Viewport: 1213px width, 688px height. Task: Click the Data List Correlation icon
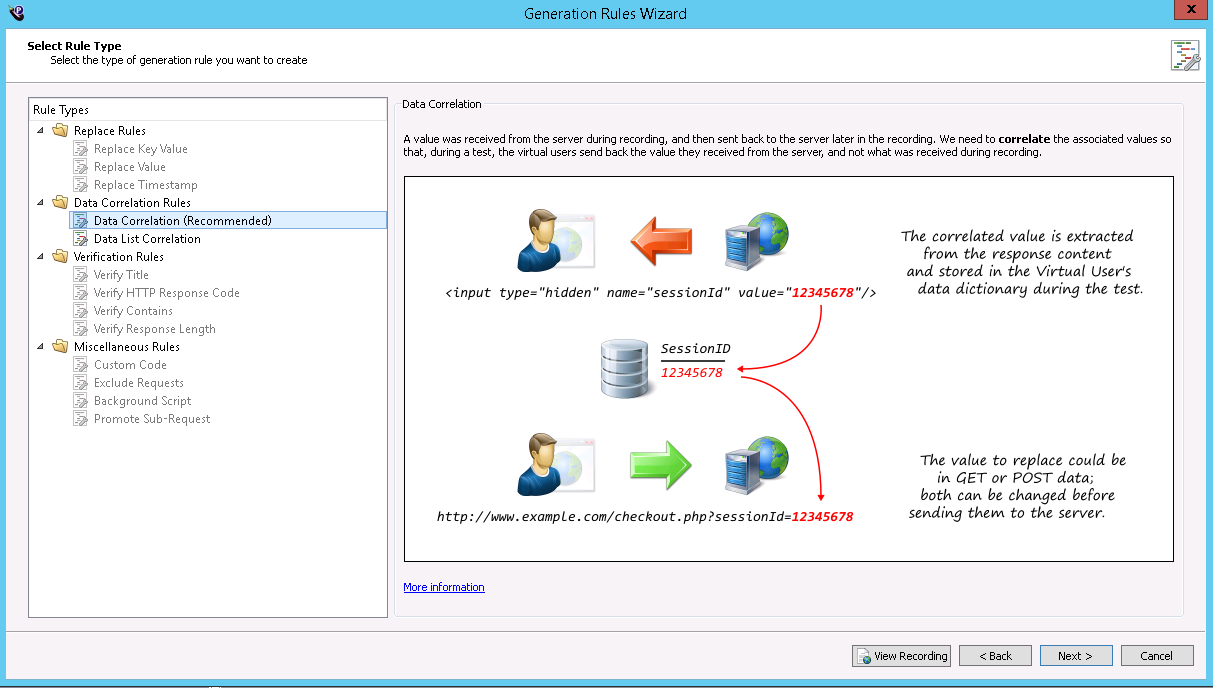tap(80, 239)
